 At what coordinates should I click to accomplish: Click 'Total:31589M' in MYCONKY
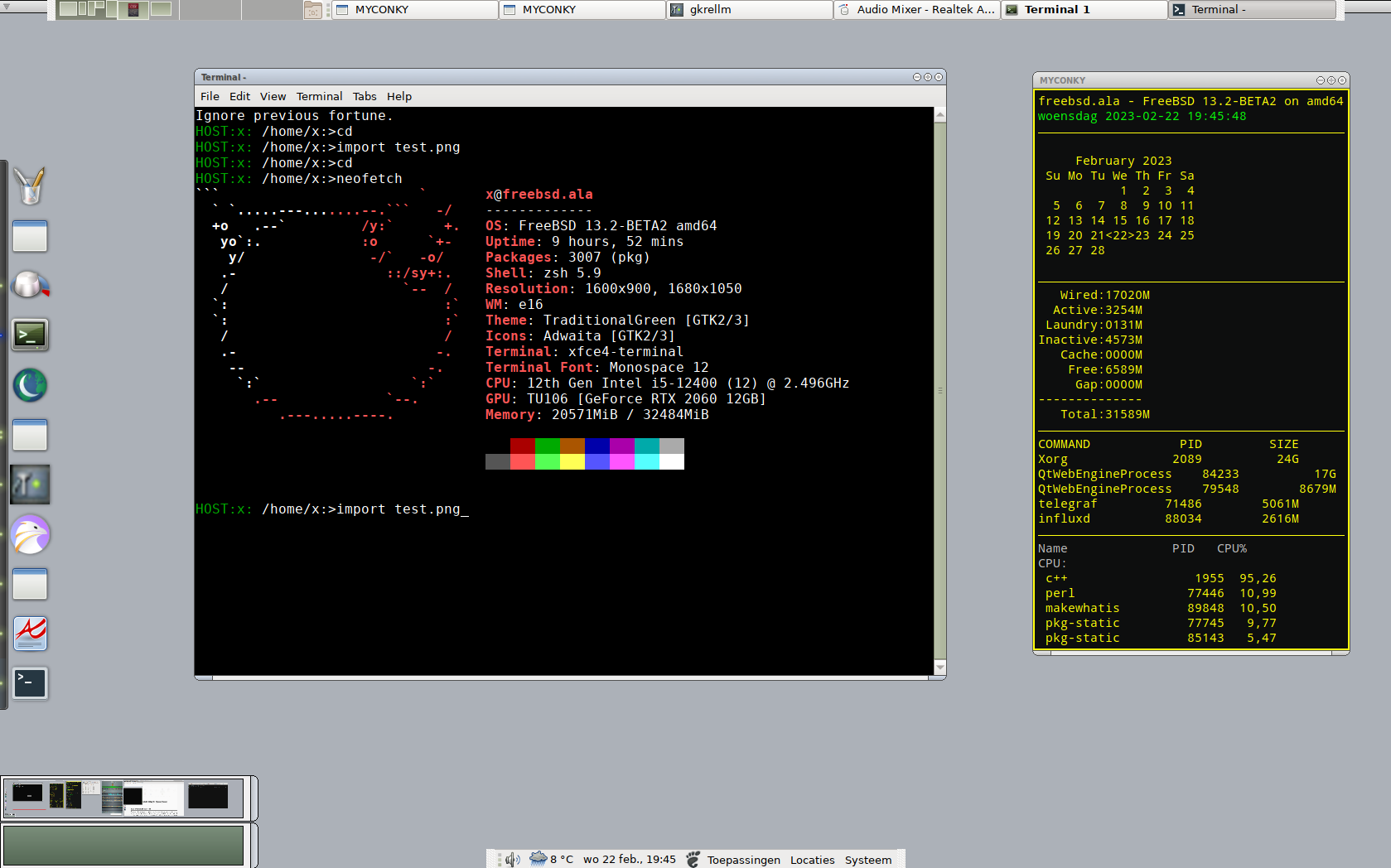pyautogui.click(x=1105, y=414)
